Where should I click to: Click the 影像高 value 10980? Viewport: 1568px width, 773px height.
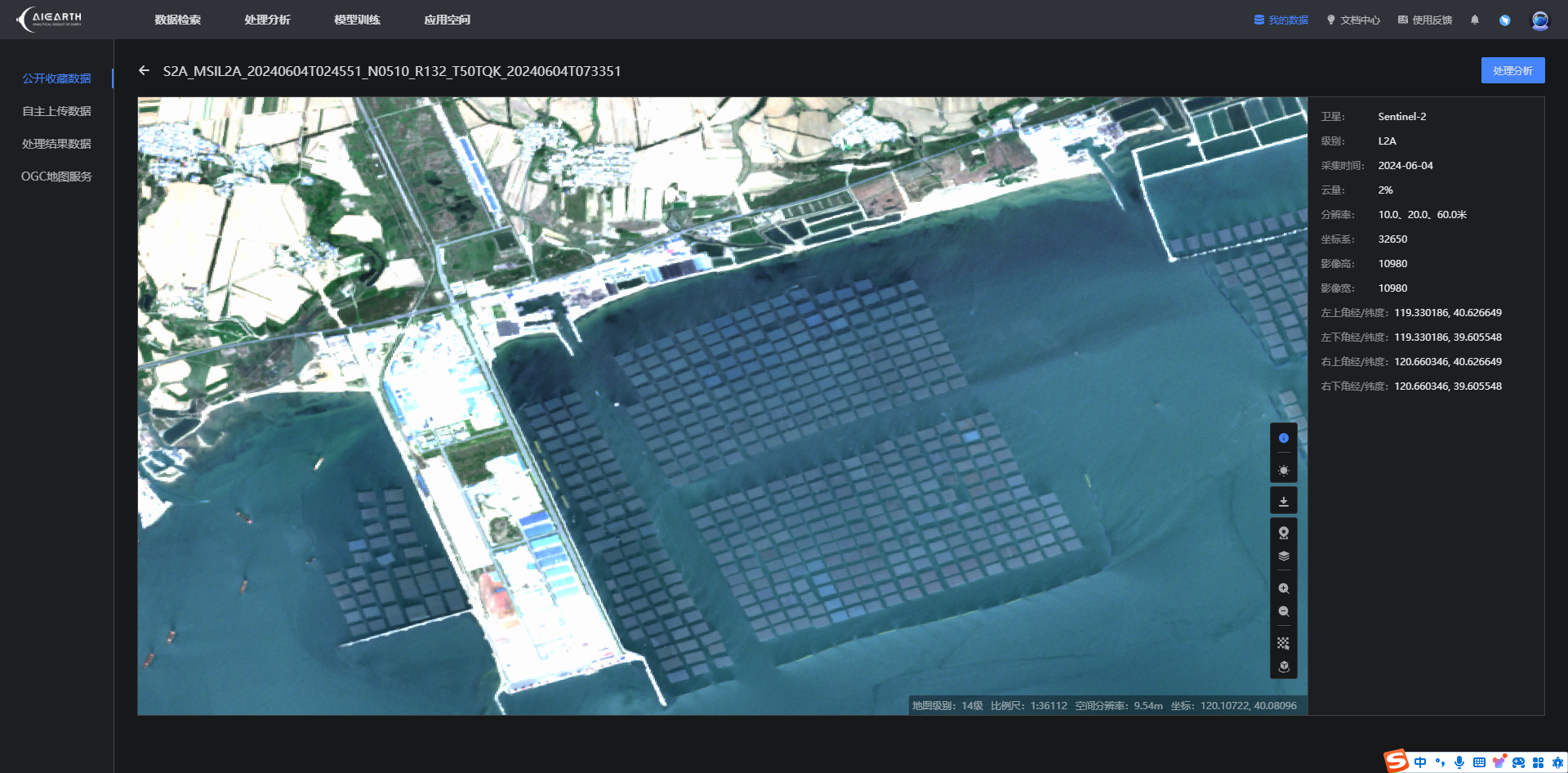[x=1392, y=264]
